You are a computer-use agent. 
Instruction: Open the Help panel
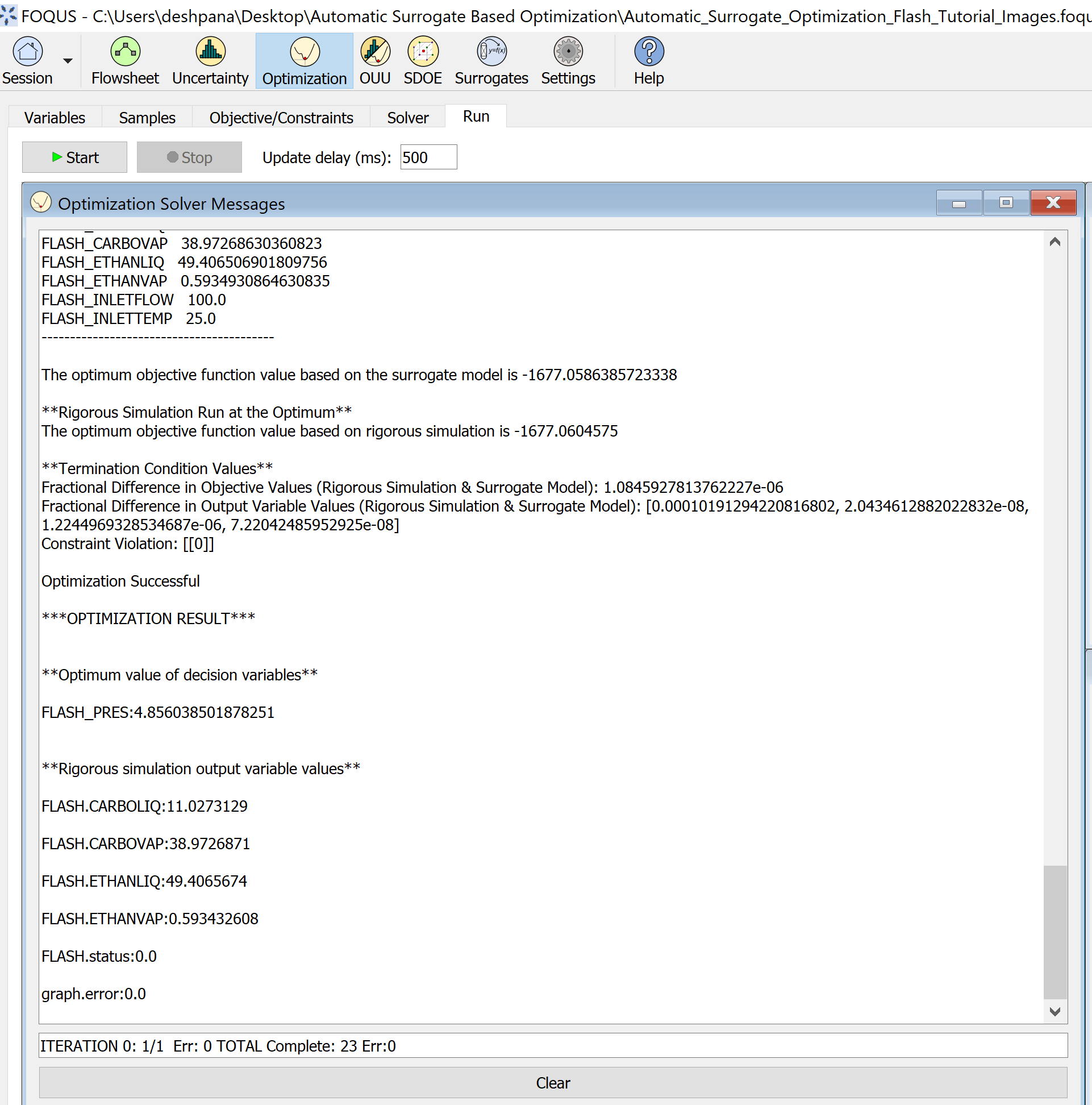click(x=648, y=61)
